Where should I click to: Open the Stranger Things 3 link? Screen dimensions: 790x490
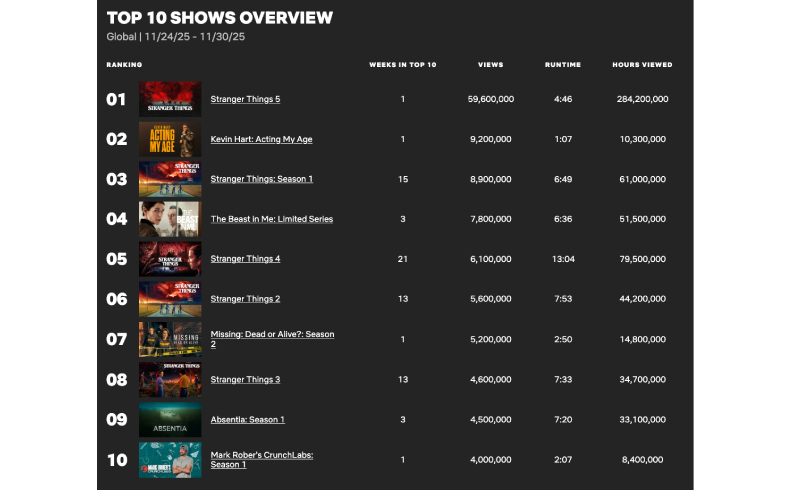click(245, 379)
